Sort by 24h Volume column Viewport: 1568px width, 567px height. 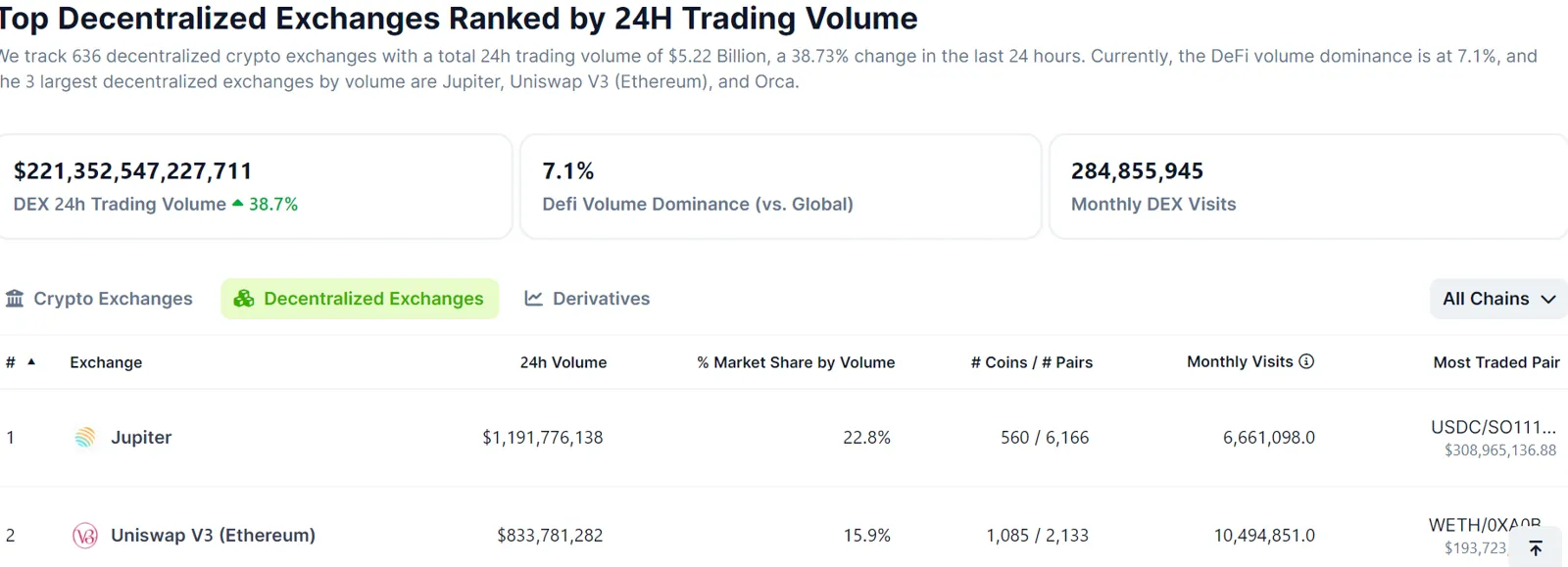(563, 362)
